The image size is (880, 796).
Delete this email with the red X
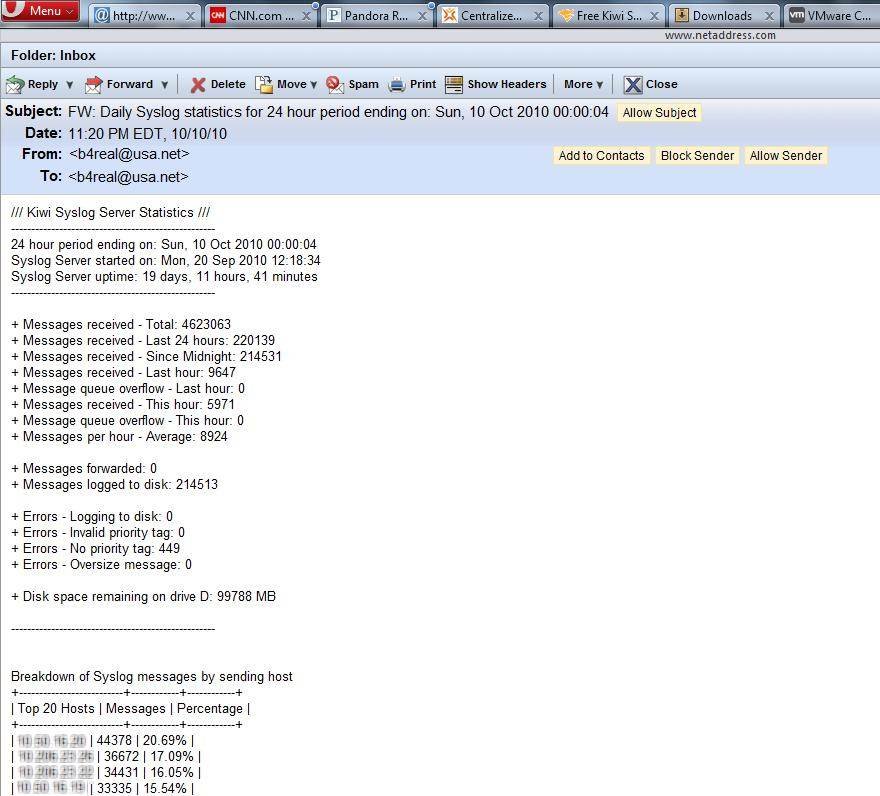[198, 85]
